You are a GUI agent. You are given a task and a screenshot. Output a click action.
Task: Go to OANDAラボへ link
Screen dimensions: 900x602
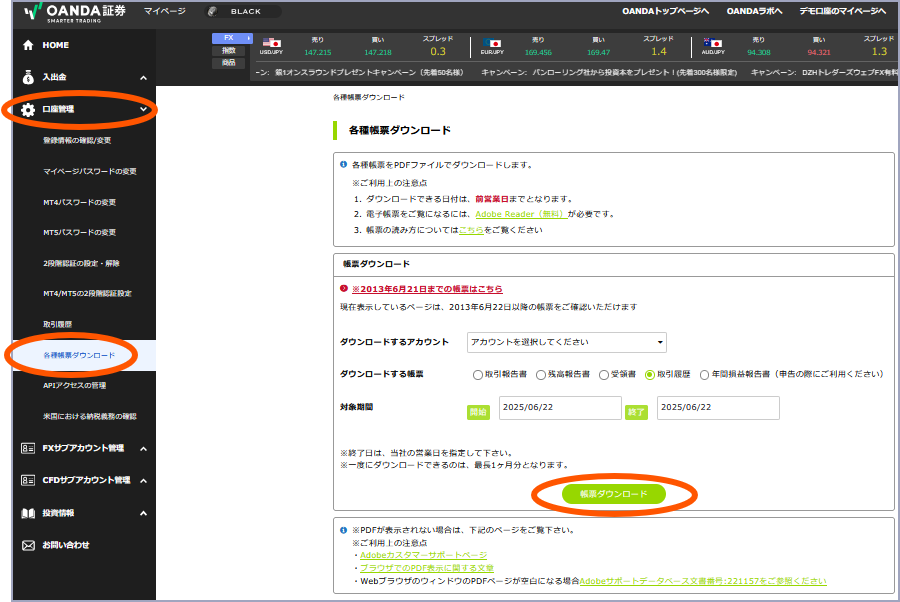click(754, 11)
